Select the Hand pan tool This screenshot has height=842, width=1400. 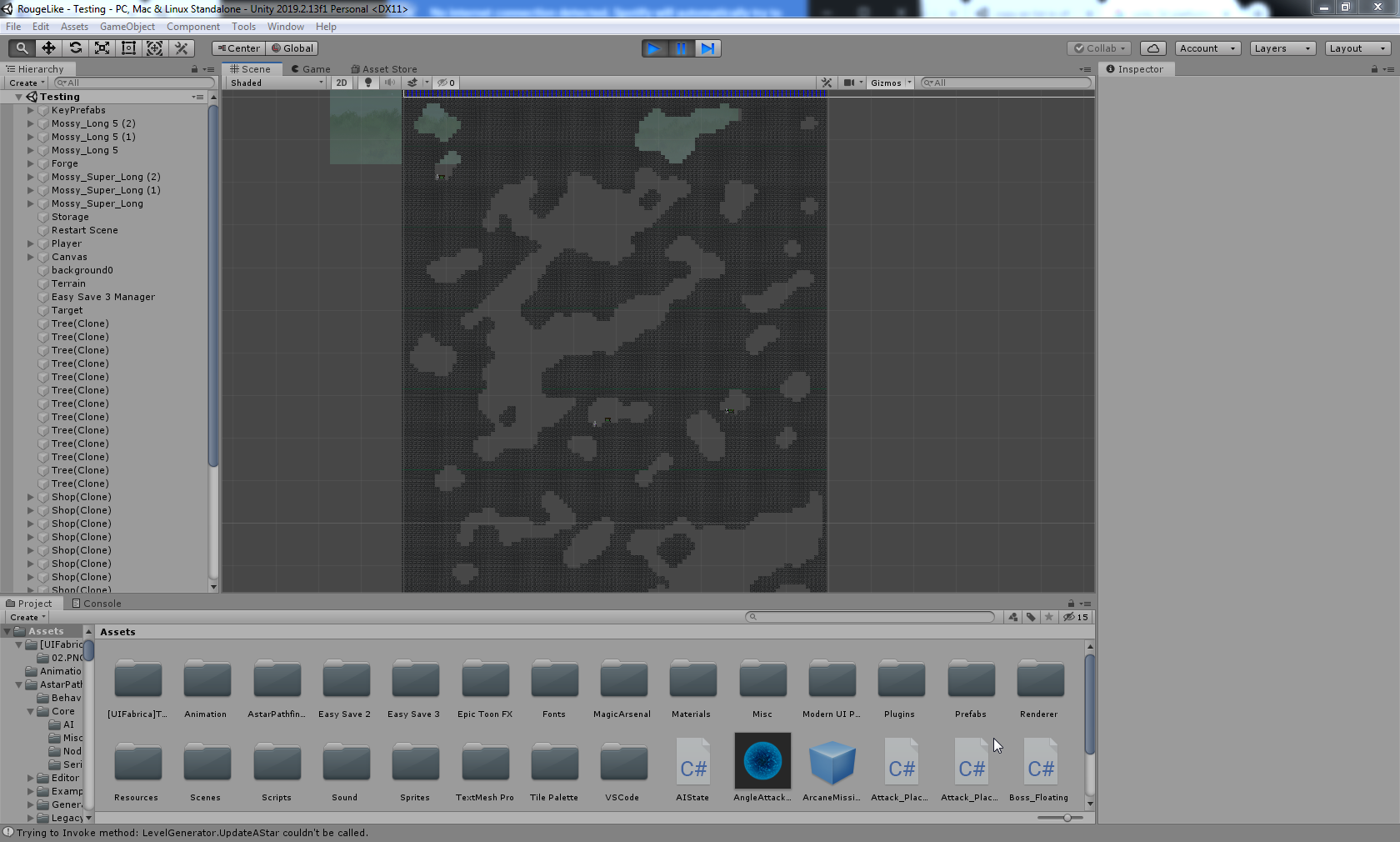pos(21,48)
